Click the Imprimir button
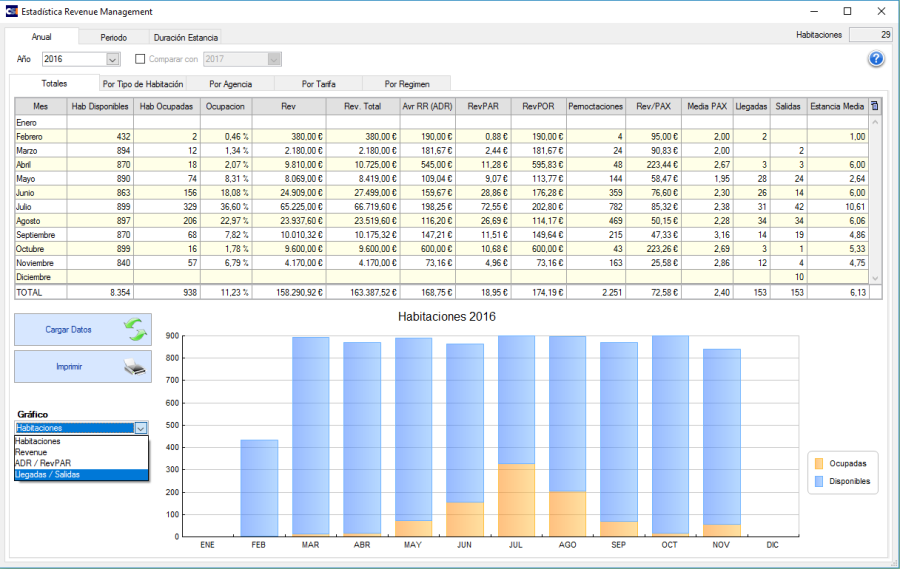The image size is (900, 569). [x=83, y=366]
